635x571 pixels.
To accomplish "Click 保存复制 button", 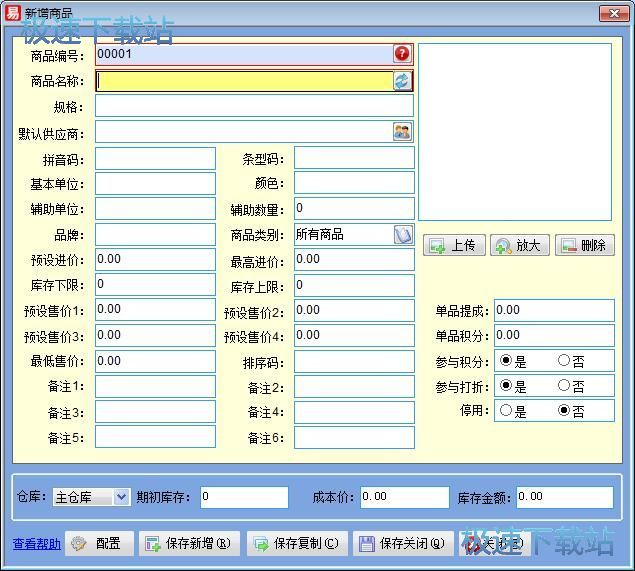I will point(297,543).
